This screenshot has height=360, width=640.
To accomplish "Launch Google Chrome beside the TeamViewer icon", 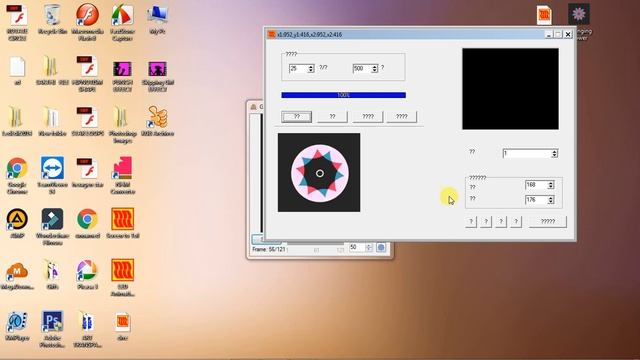I will (17, 168).
